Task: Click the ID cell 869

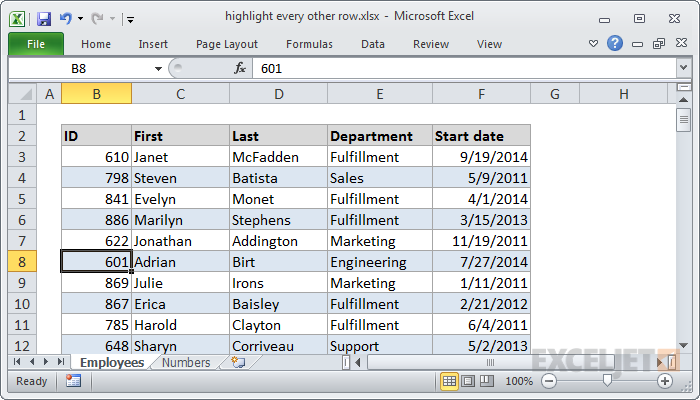Action: (x=96, y=283)
